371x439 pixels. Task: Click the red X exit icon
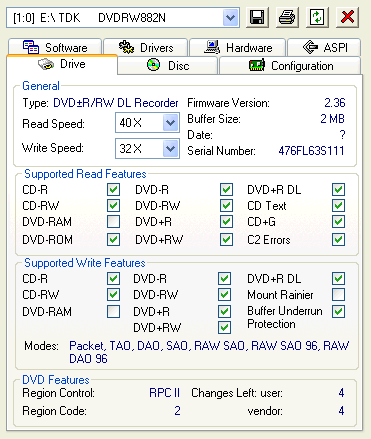(347, 17)
